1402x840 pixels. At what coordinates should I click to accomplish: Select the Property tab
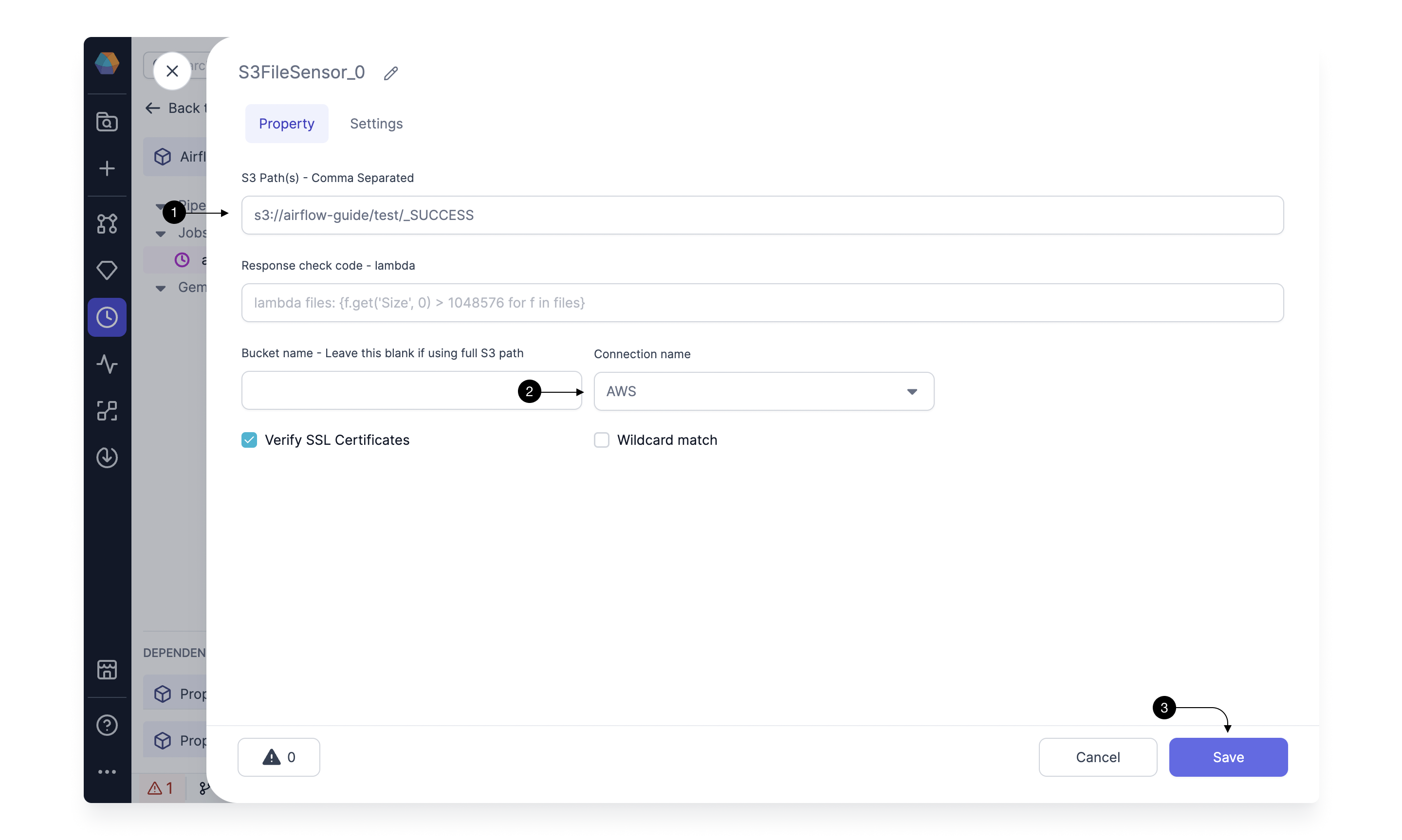286,124
